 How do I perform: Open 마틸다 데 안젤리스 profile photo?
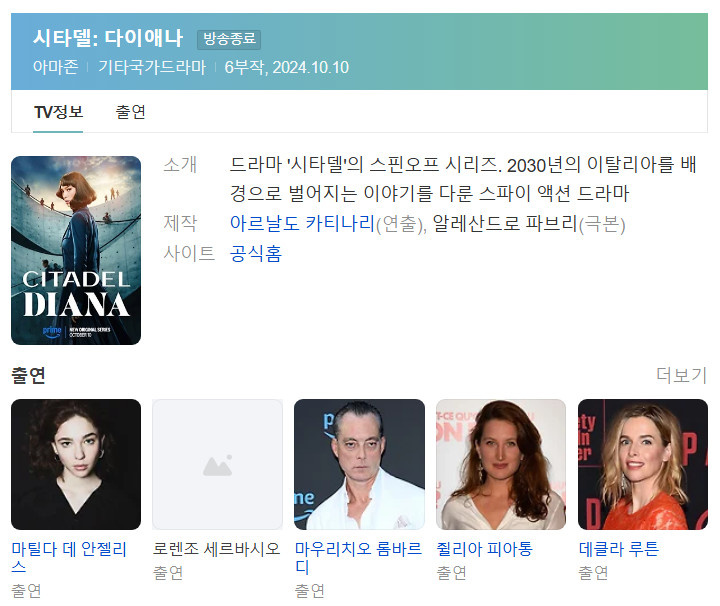(x=76, y=464)
